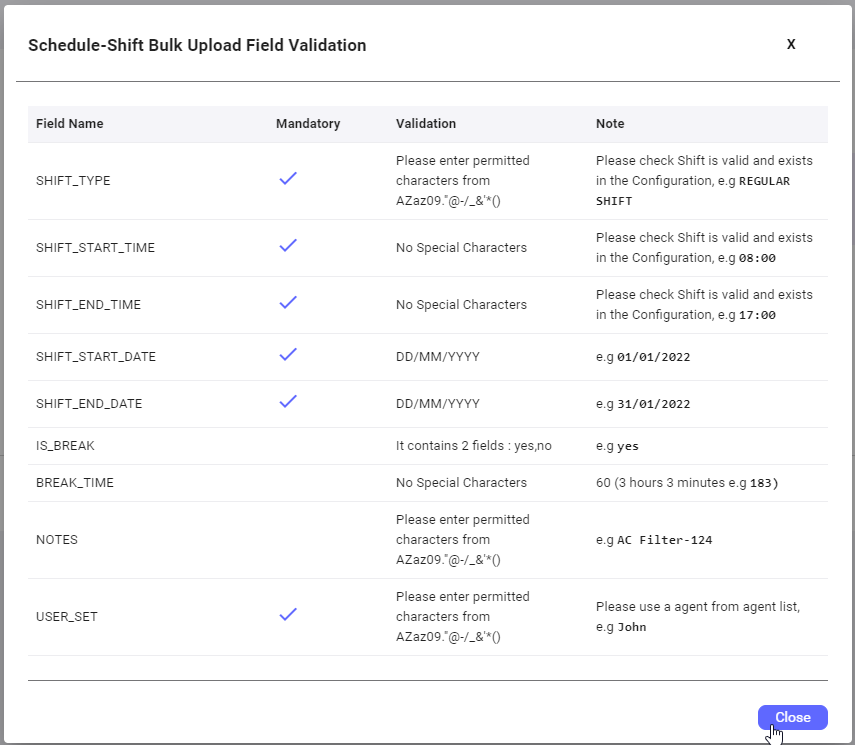855x745 pixels.
Task: Click the Note column header
Action: coord(610,124)
